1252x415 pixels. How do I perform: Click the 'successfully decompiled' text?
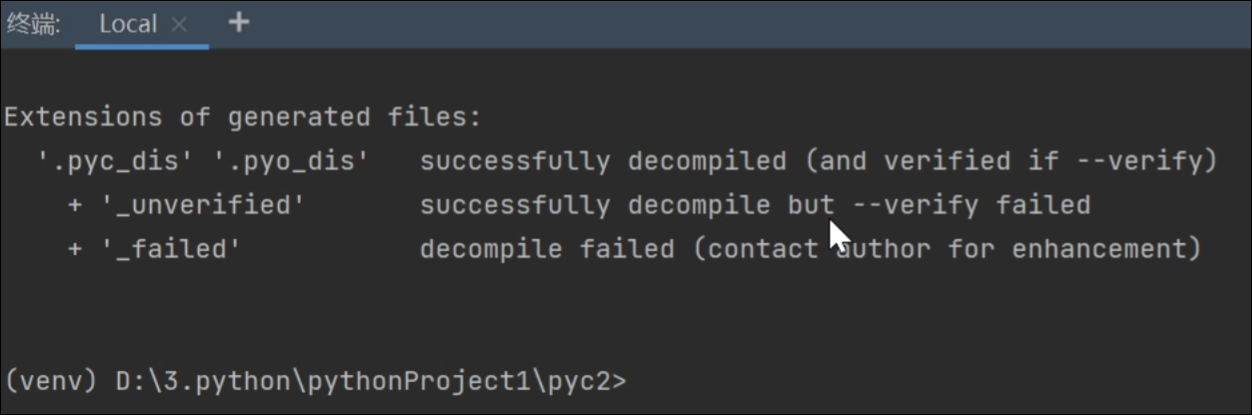coord(603,161)
